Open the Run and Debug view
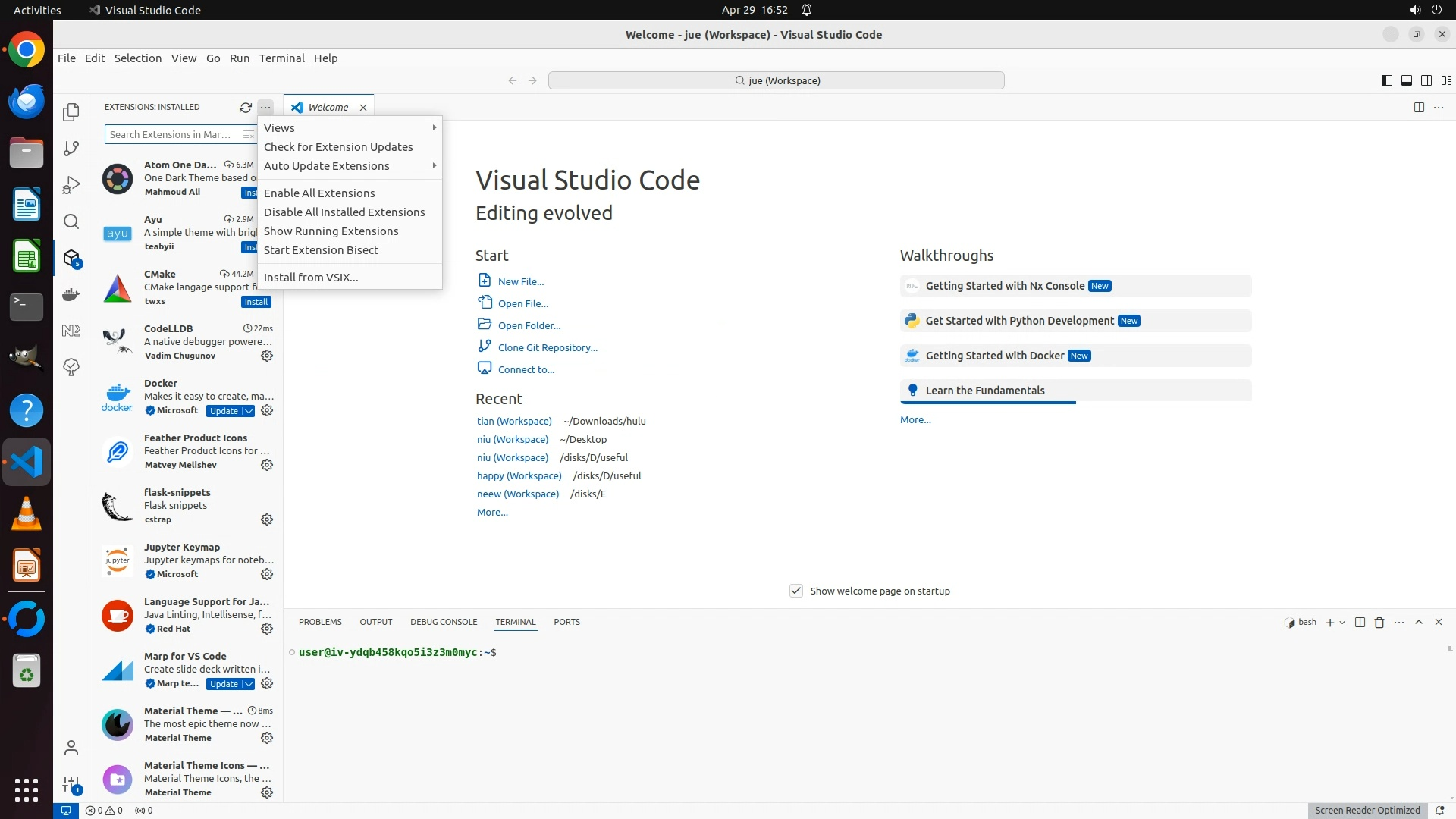The height and width of the screenshot is (819, 1456). click(x=71, y=185)
